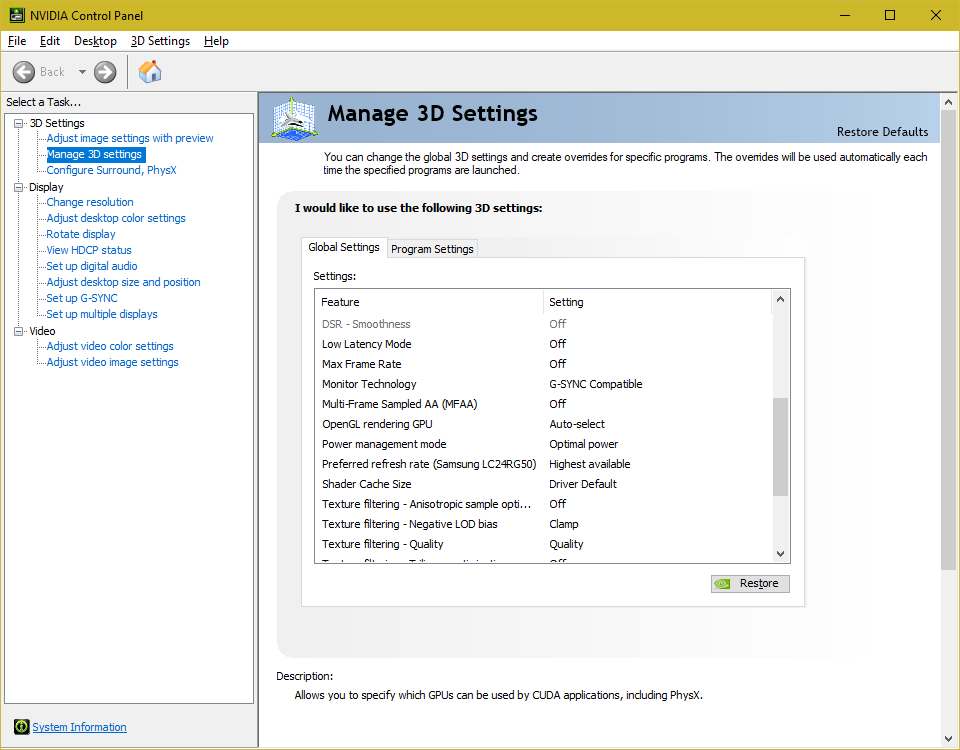Open the System Information link
Viewport: 960px width, 750px height.
click(x=80, y=727)
